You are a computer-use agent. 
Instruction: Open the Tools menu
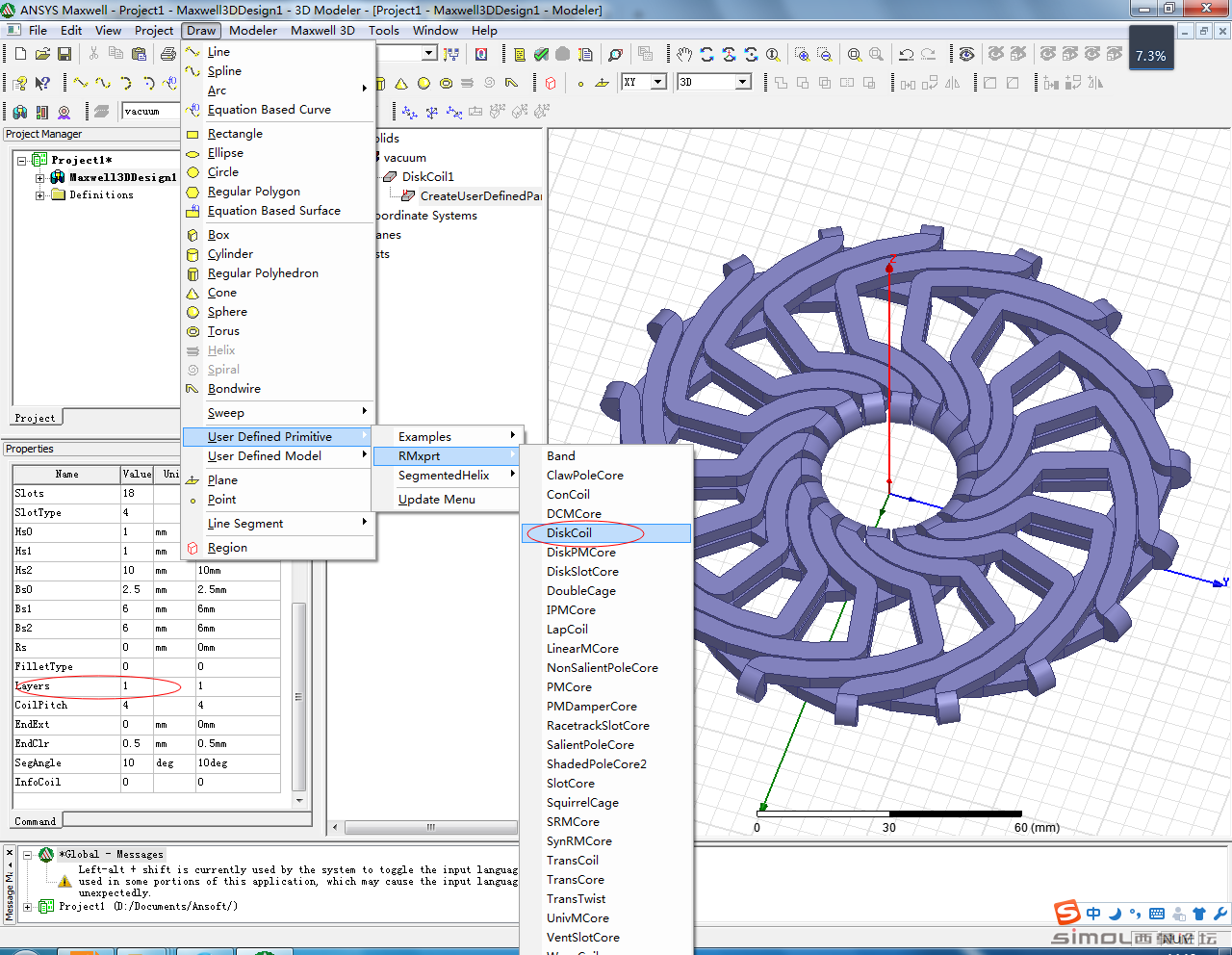click(383, 30)
